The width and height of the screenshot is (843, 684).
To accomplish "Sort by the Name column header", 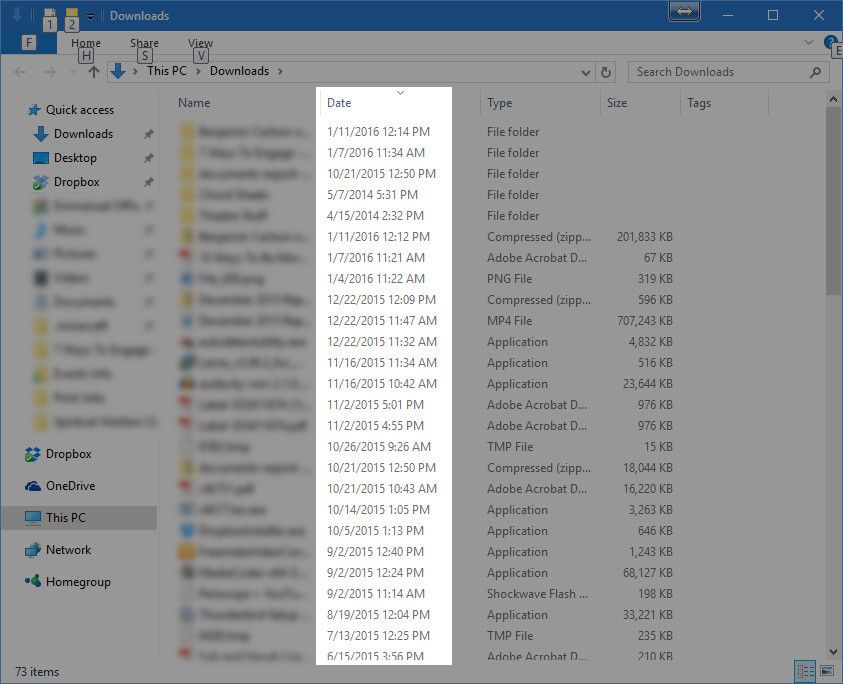I will click(194, 103).
